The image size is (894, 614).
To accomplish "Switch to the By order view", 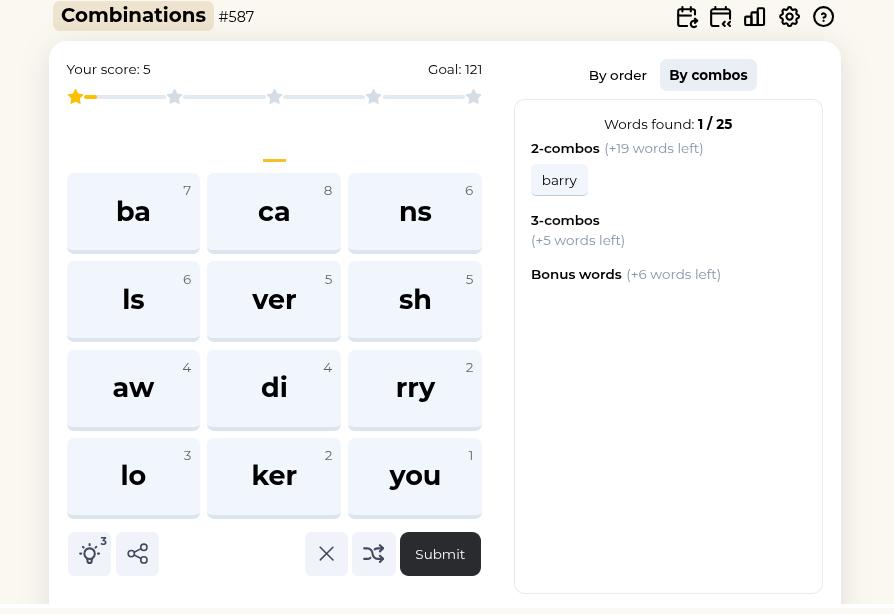I will coord(617,75).
